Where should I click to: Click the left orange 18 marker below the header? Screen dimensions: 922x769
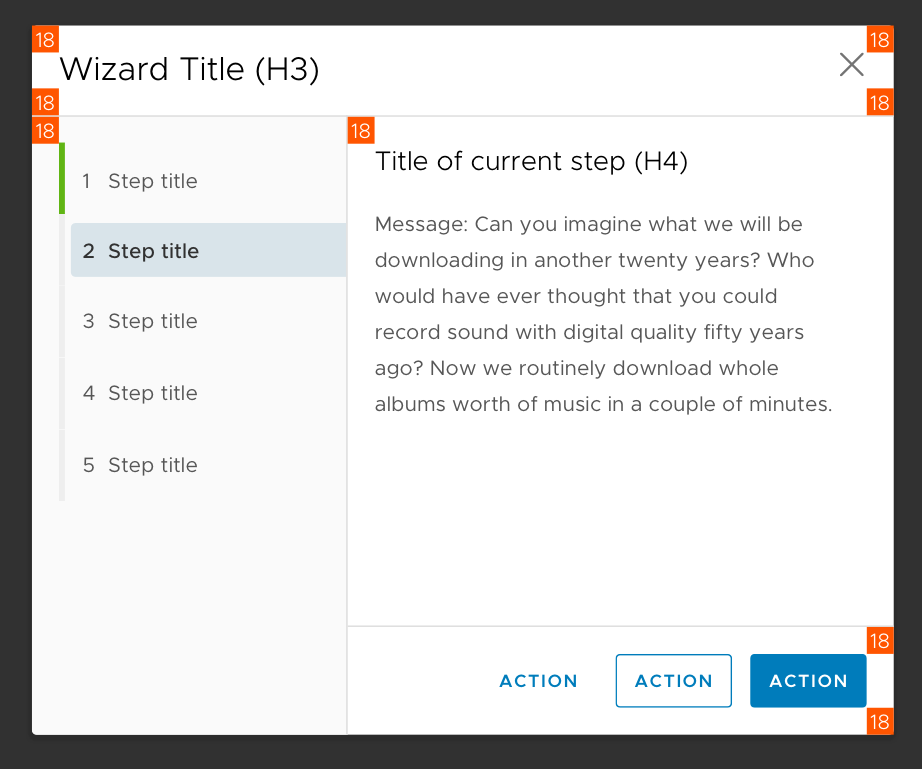click(x=45, y=103)
